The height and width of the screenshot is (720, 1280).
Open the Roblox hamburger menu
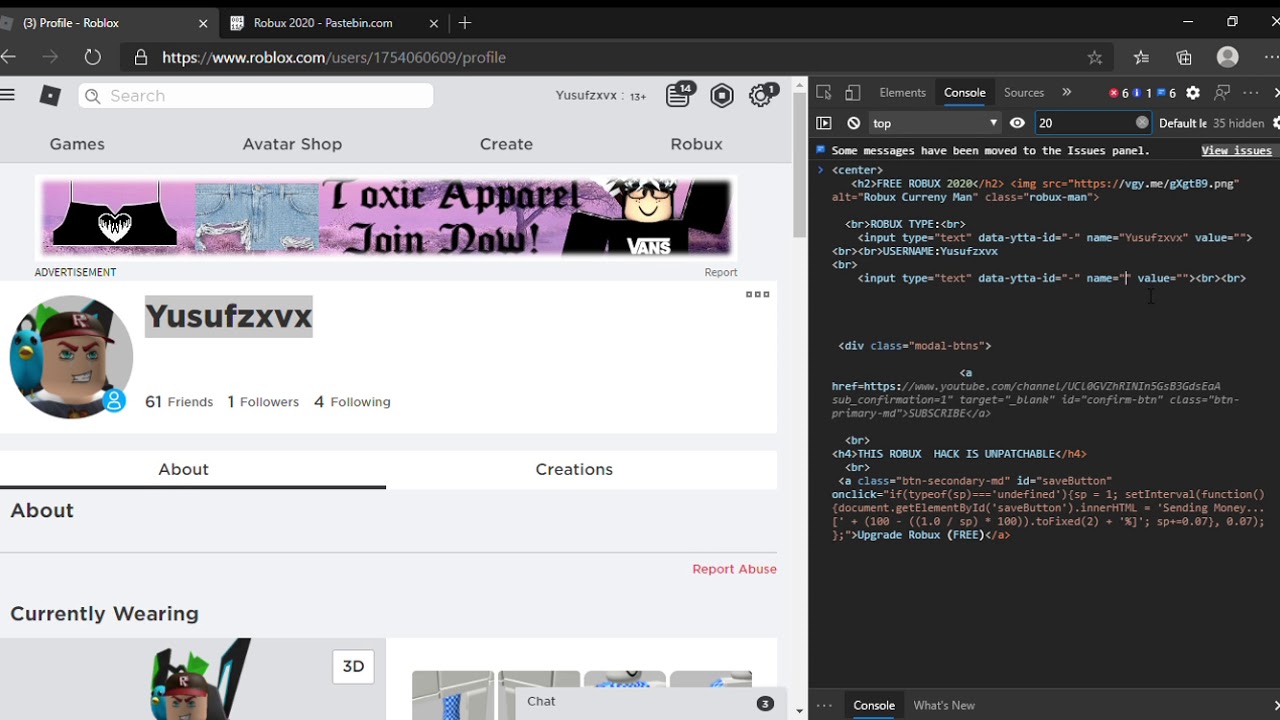pyautogui.click(x=8, y=95)
